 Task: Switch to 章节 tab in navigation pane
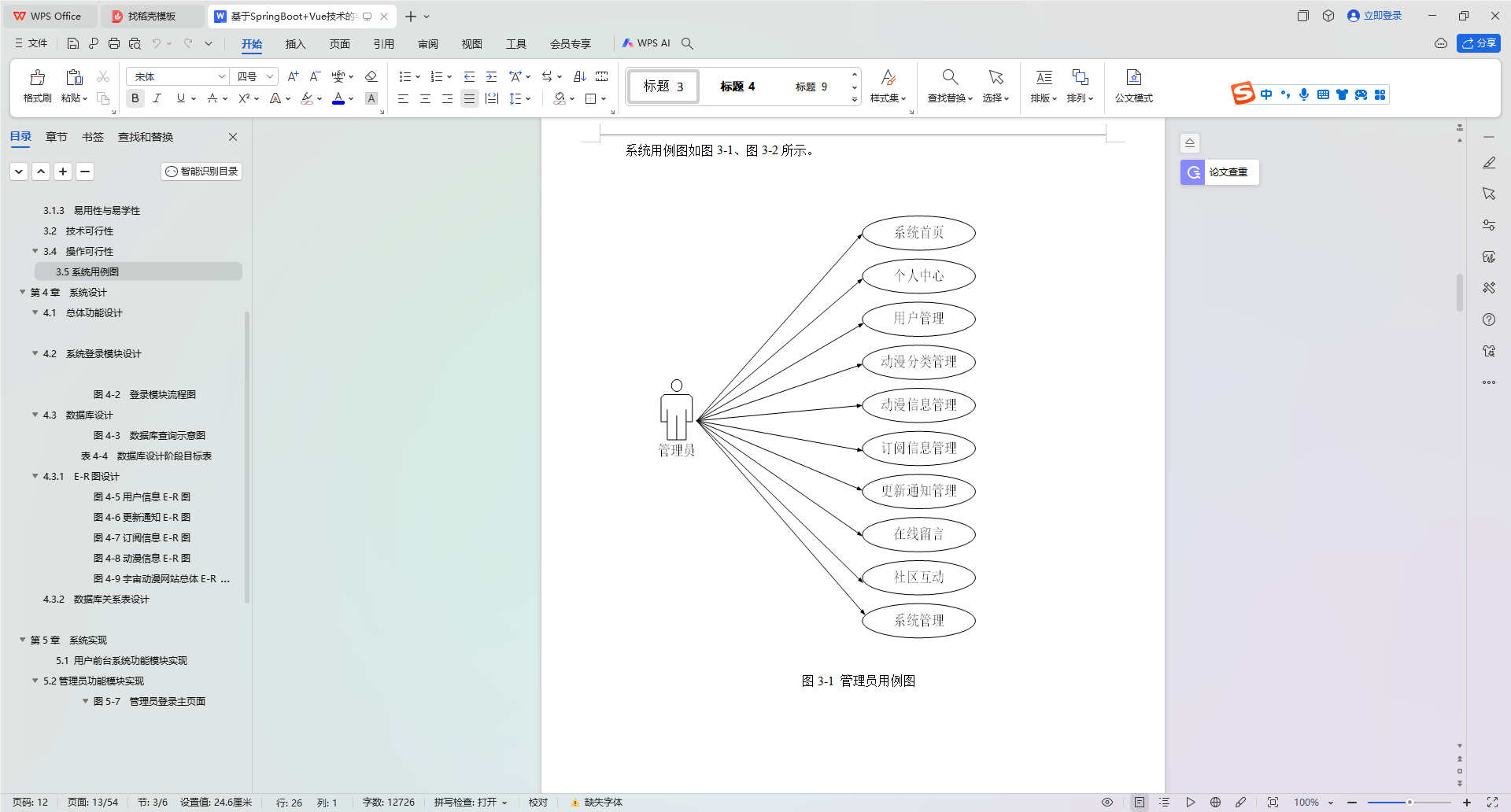coord(57,137)
